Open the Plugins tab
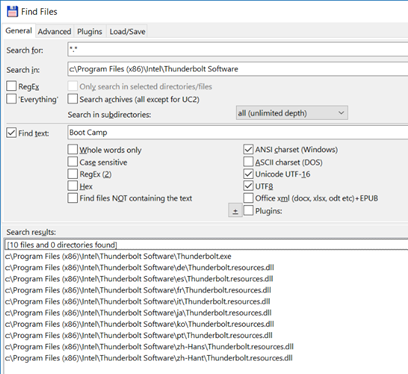 90,31
